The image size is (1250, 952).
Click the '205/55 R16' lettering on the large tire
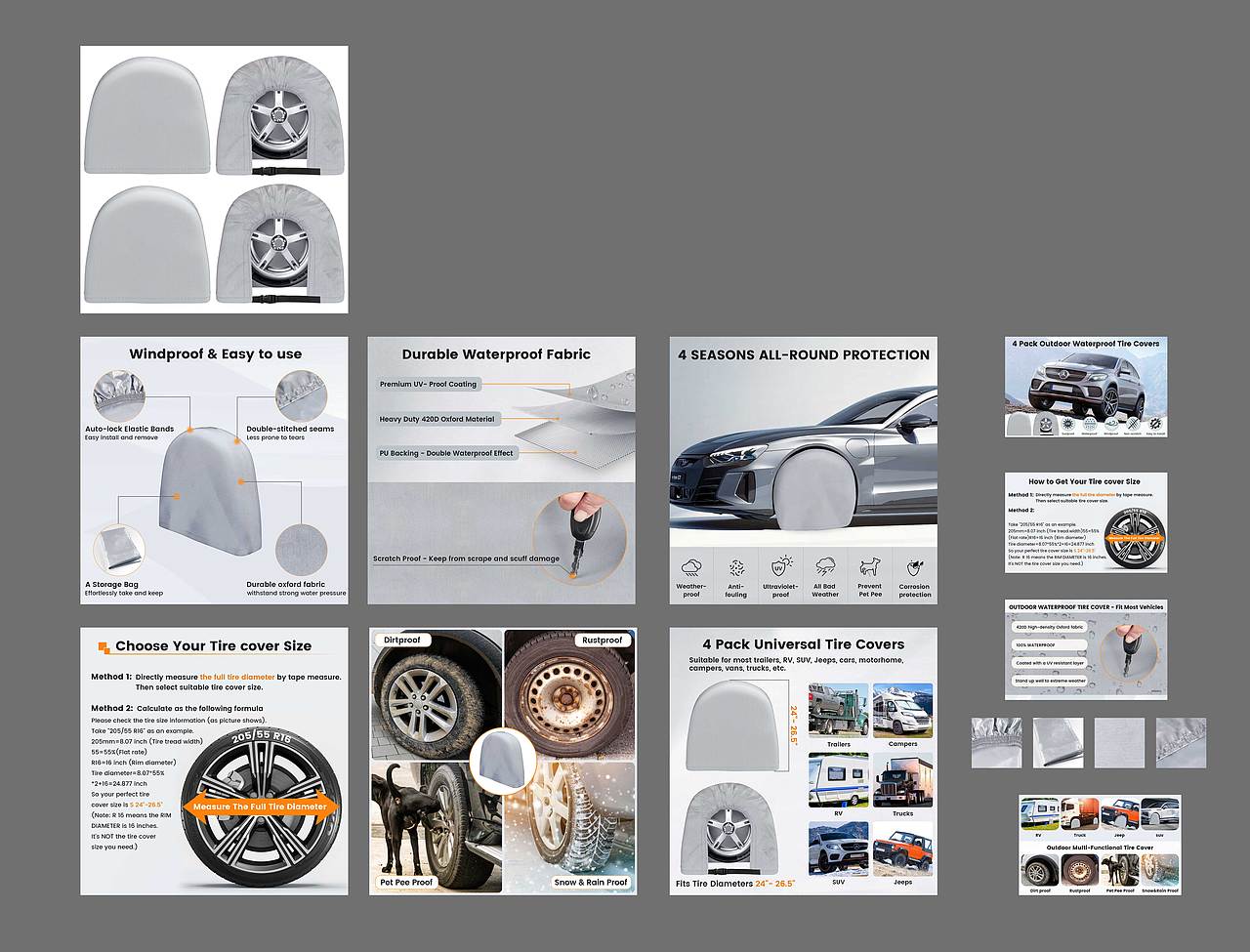pos(261,738)
